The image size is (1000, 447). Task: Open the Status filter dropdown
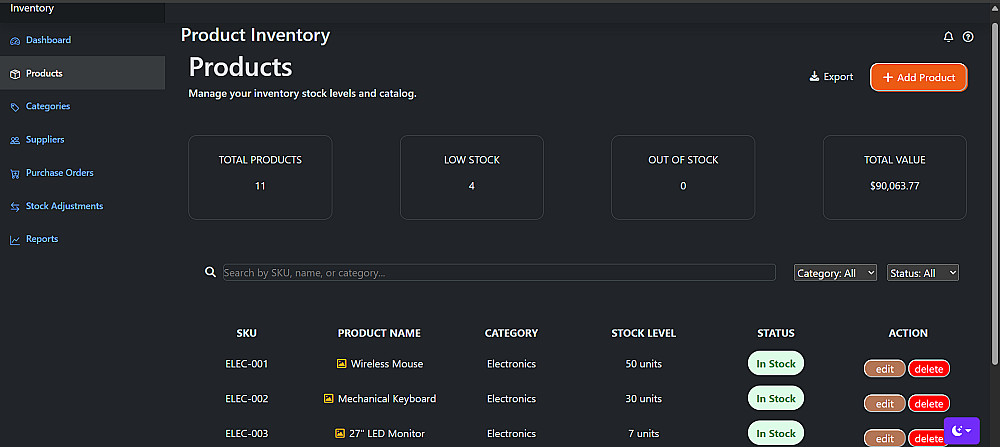tap(922, 273)
